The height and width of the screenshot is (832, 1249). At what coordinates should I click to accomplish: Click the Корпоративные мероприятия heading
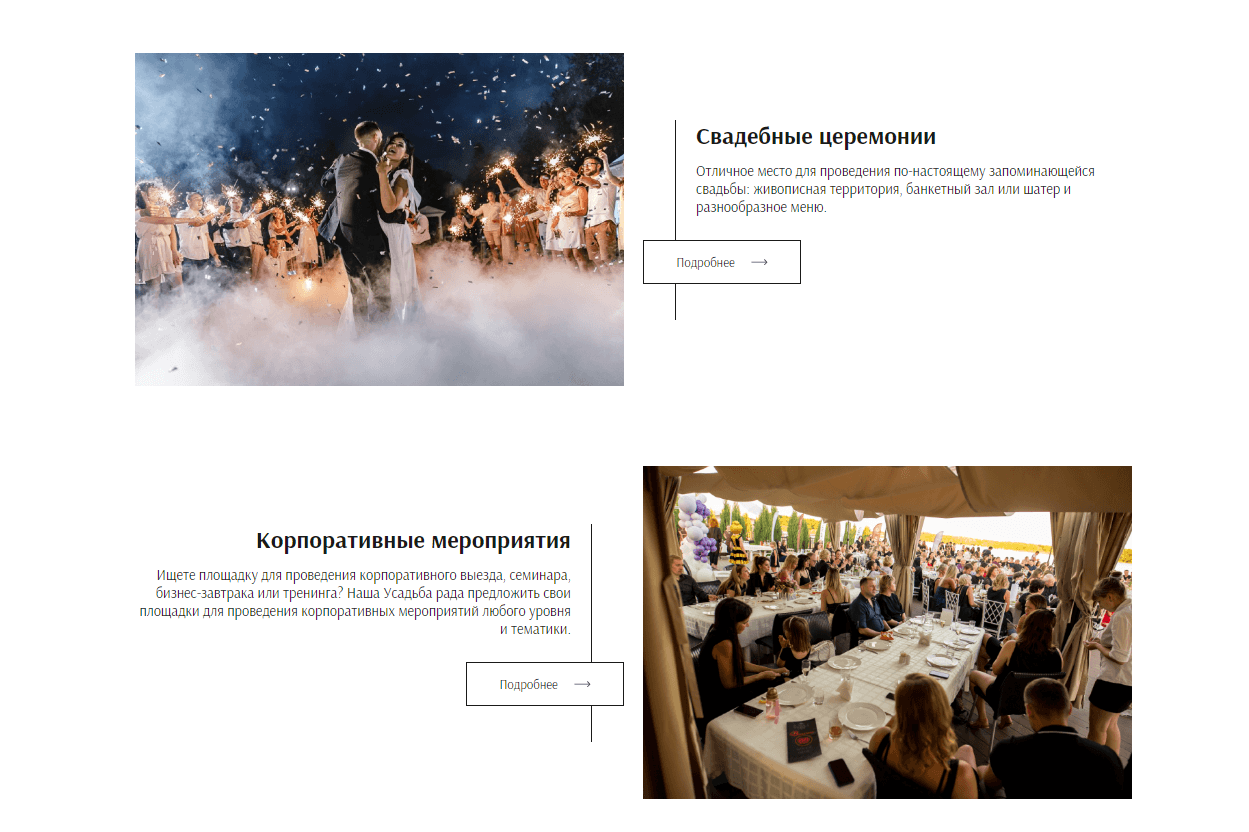tap(413, 541)
